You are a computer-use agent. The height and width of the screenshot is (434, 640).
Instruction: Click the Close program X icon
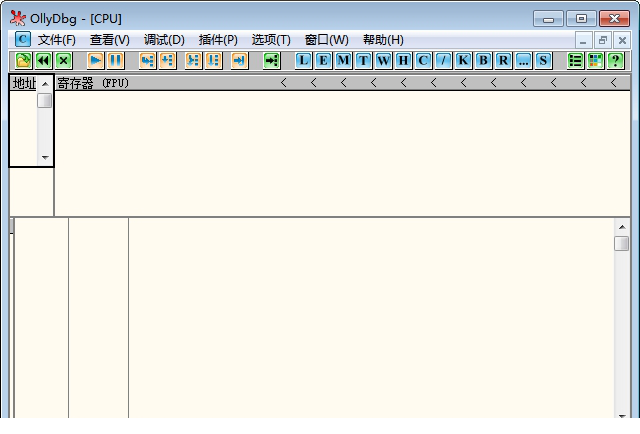pos(63,61)
